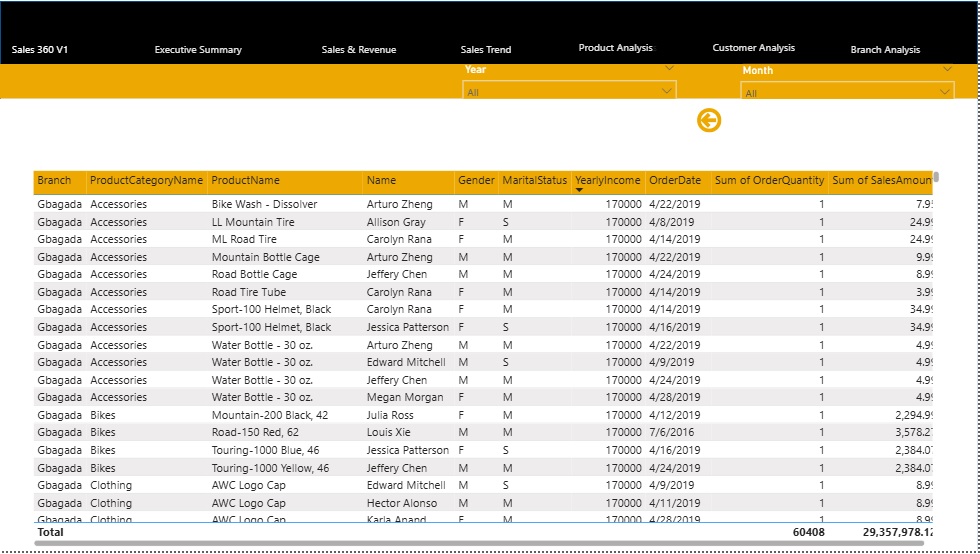980x554 pixels.
Task: Open the Sales & Revenue page
Action: point(358,49)
